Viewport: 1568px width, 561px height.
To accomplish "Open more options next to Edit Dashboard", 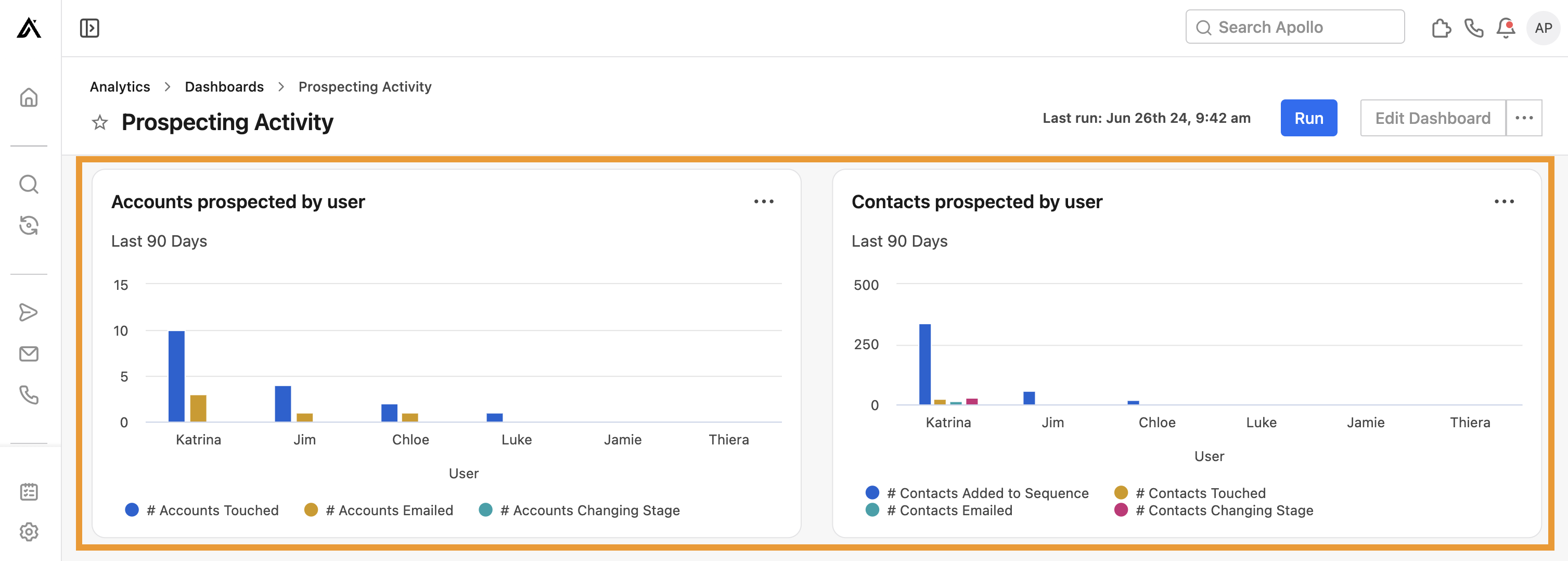I will (x=1524, y=118).
